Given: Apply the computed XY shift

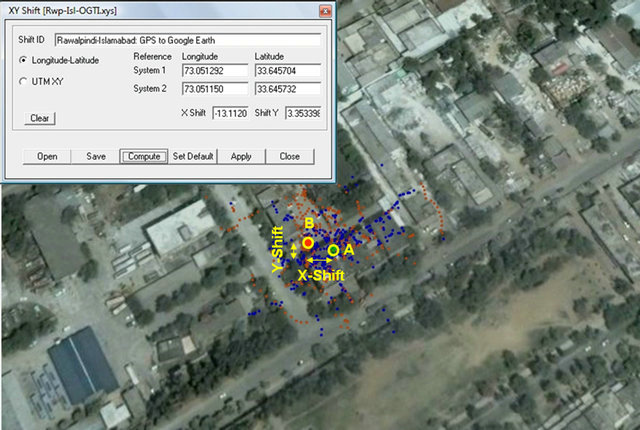Looking at the screenshot, I should tap(241, 156).
